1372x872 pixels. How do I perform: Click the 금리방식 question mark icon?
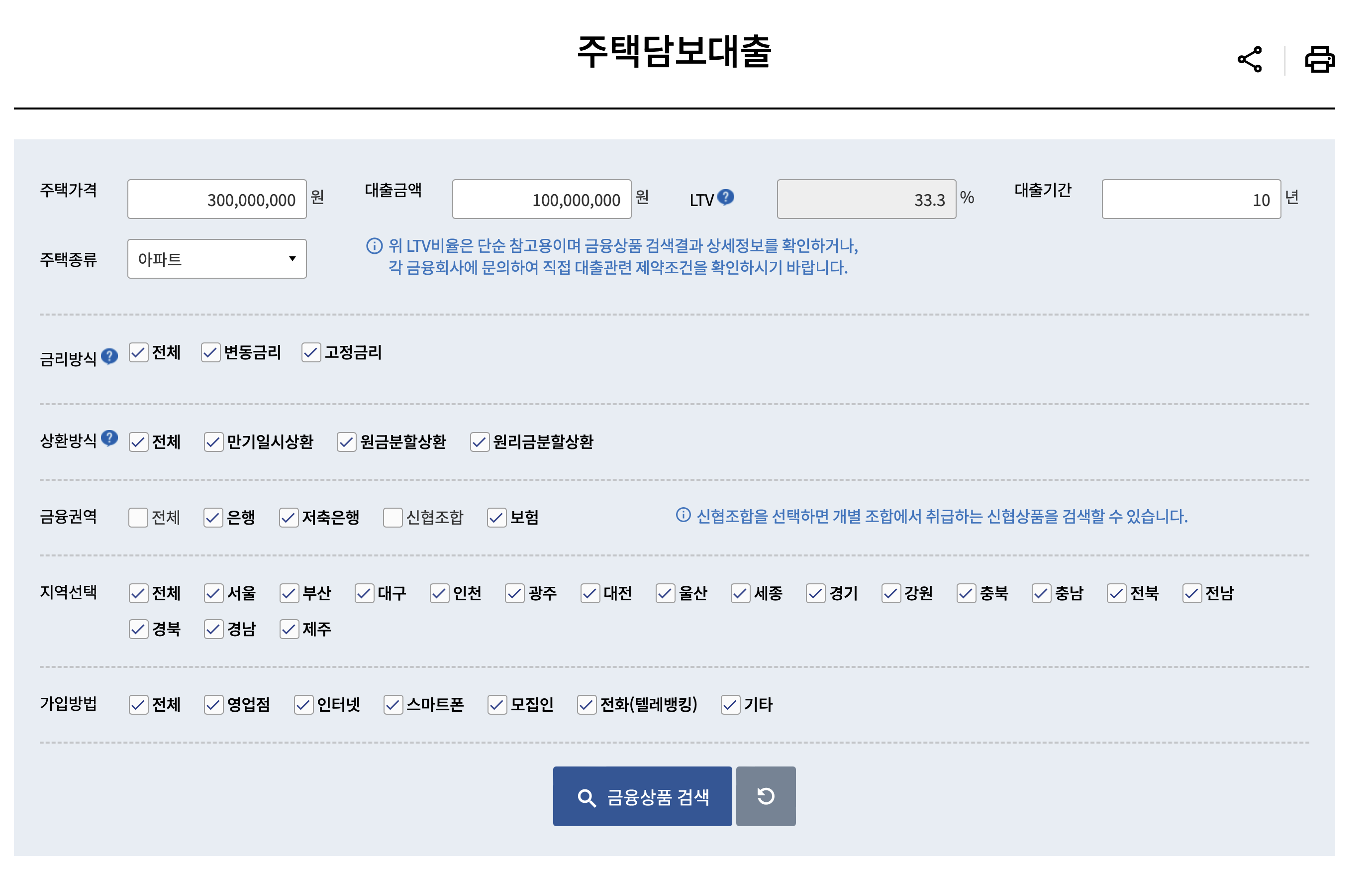click(109, 356)
